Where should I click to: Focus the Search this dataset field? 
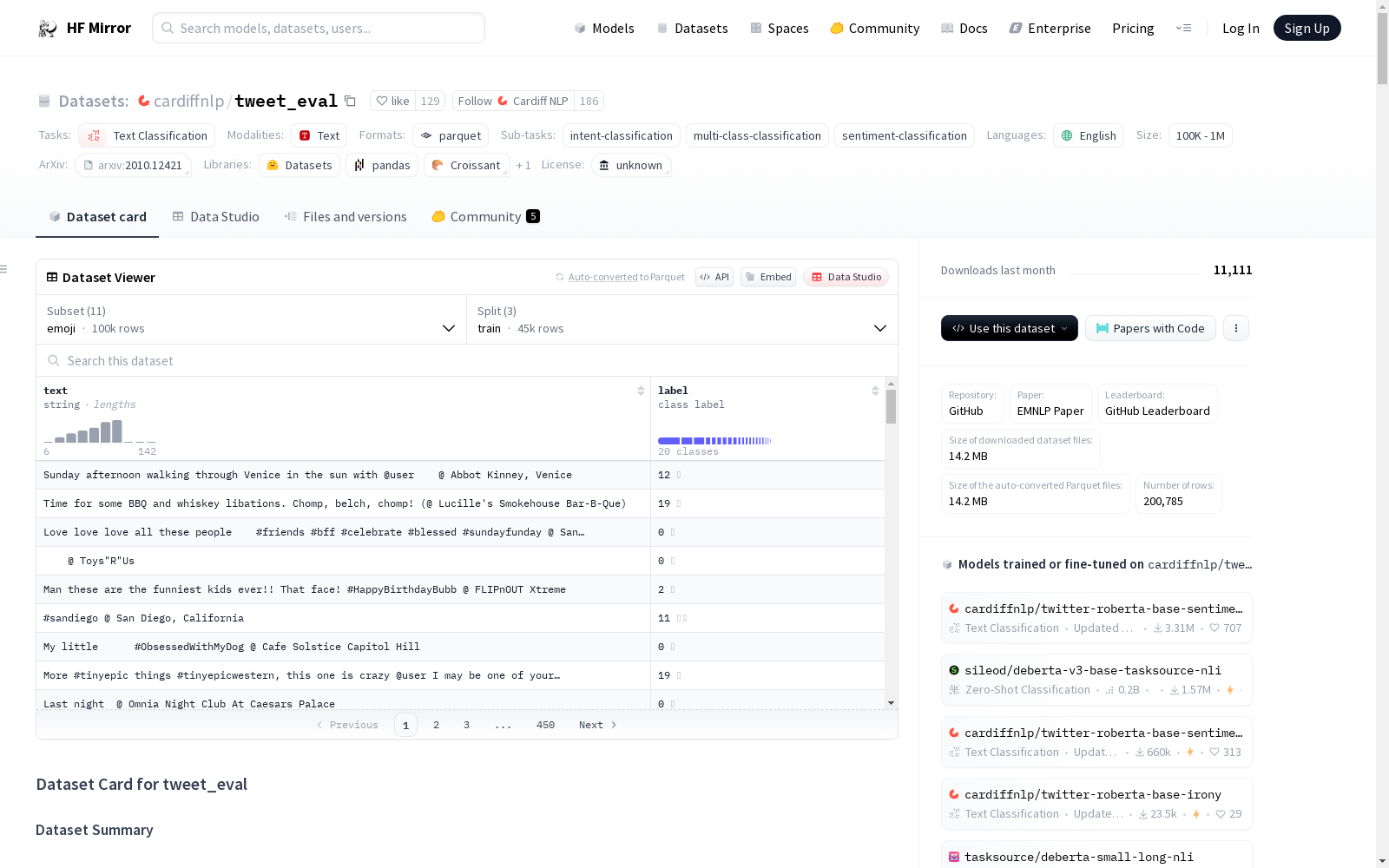click(467, 360)
